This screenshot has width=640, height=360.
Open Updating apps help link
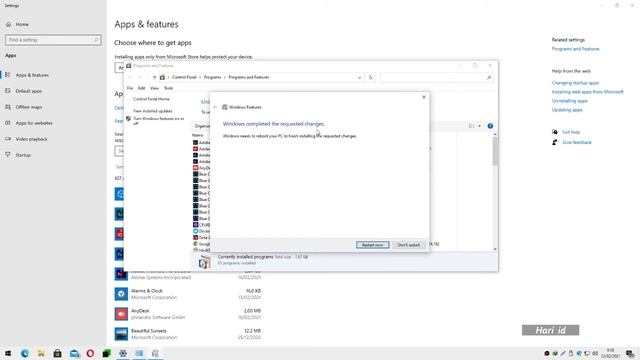(567, 110)
